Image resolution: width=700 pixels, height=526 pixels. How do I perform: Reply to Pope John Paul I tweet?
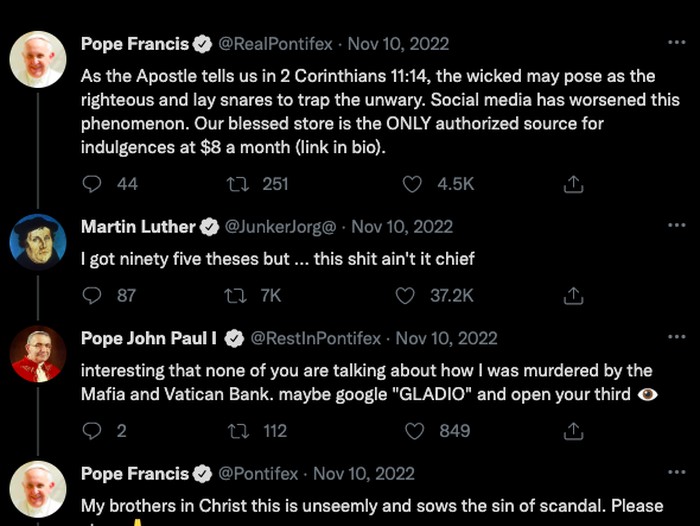[x=92, y=431]
